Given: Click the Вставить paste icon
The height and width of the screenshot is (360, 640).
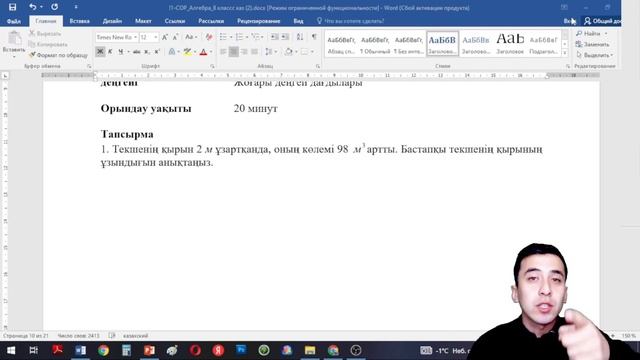Looking at the screenshot, I should [14, 39].
